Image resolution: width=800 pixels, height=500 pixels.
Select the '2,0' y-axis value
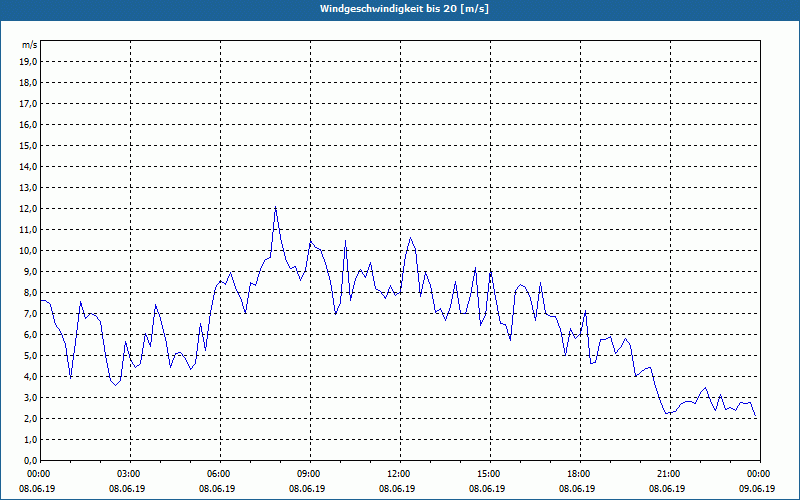click(x=31, y=418)
